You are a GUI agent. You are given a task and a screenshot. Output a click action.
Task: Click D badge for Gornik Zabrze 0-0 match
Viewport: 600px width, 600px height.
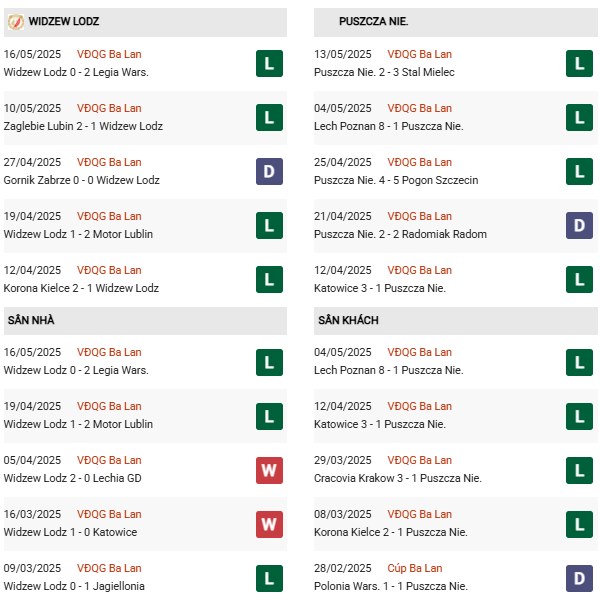click(269, 171)
